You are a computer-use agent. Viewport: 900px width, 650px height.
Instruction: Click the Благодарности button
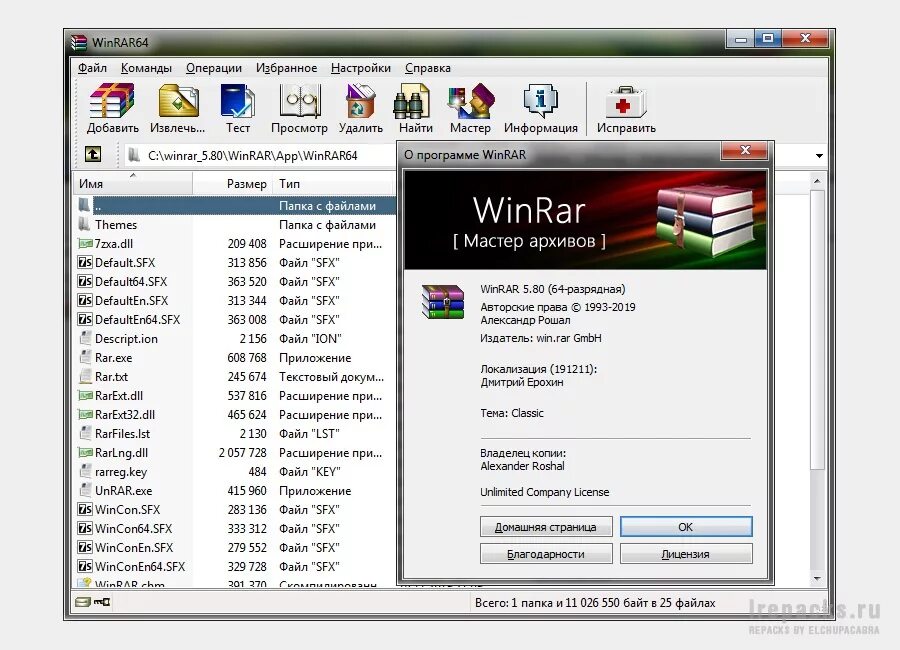[x=546, y=552]
